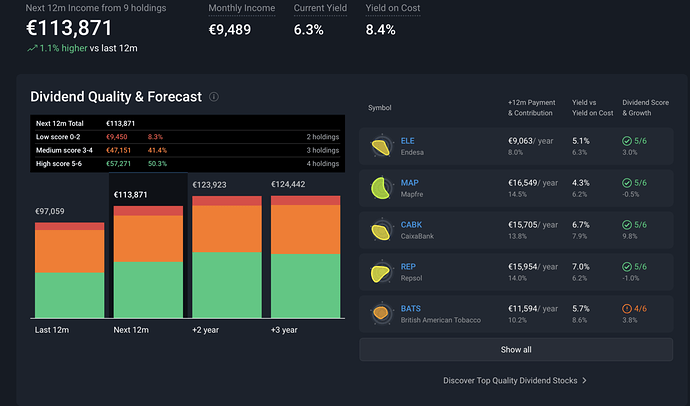Screen dimensions: 690x406
Task: Select the Last 12m bar in the chart
Action: (x=70, y=270)
